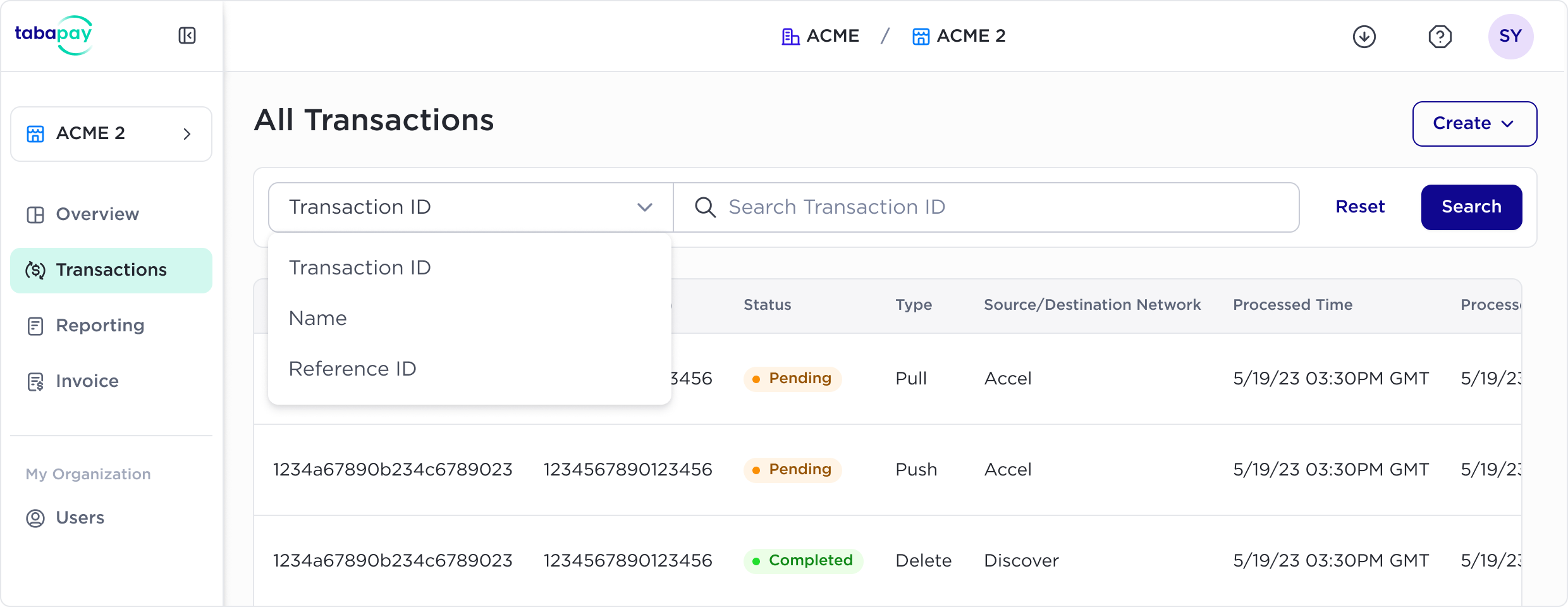Image resolution: width=1568 pixels, height=607 pixels.
Task: Click the Discover network cell
Action: click(x=1021, y=561)
